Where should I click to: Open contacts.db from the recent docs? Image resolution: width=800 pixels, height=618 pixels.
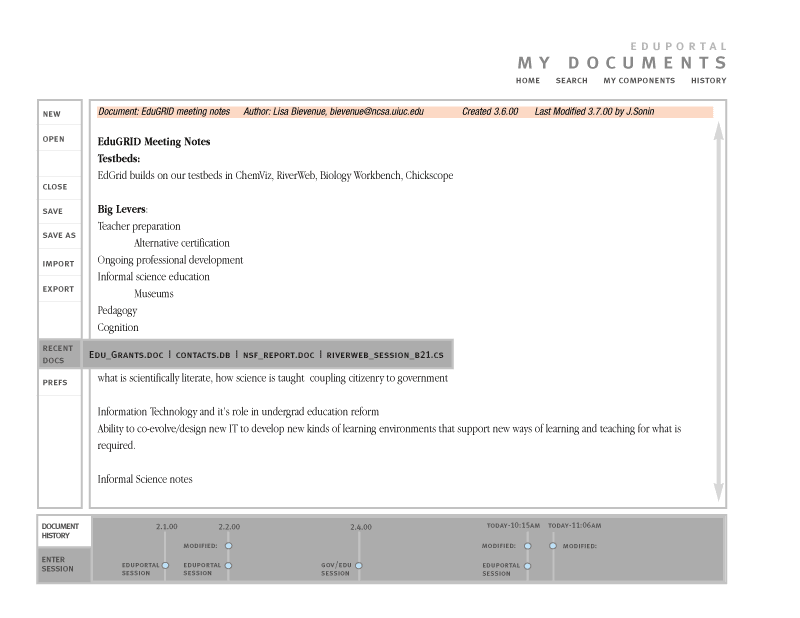click(205, 355)
